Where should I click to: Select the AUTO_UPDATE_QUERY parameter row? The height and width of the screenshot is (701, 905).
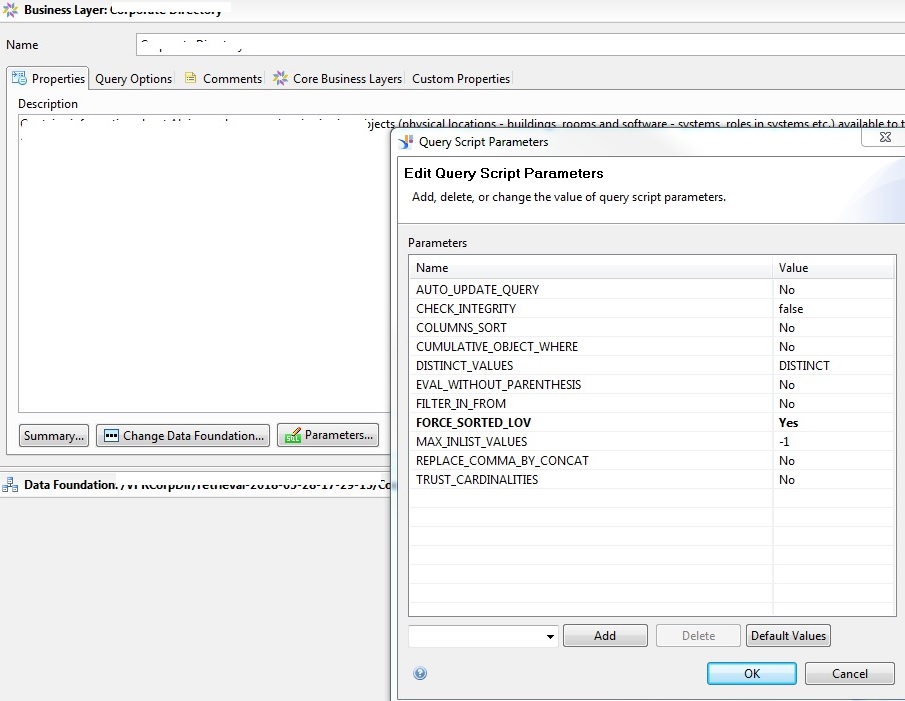652,290
